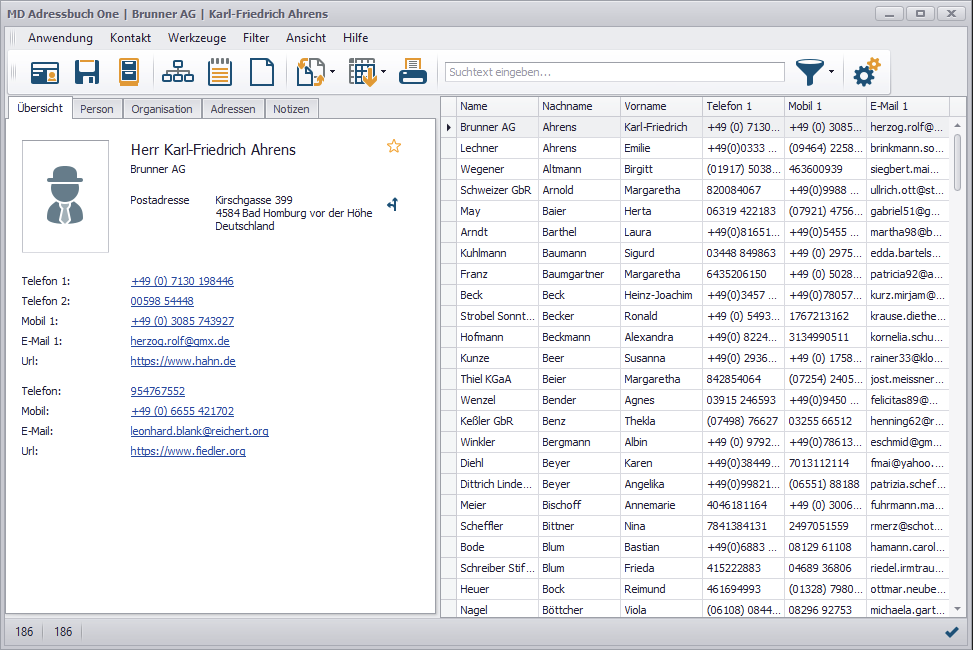Viewport: 973px width, 650px height.
Task: Click the blank page document icon
Action: point(261,72)
